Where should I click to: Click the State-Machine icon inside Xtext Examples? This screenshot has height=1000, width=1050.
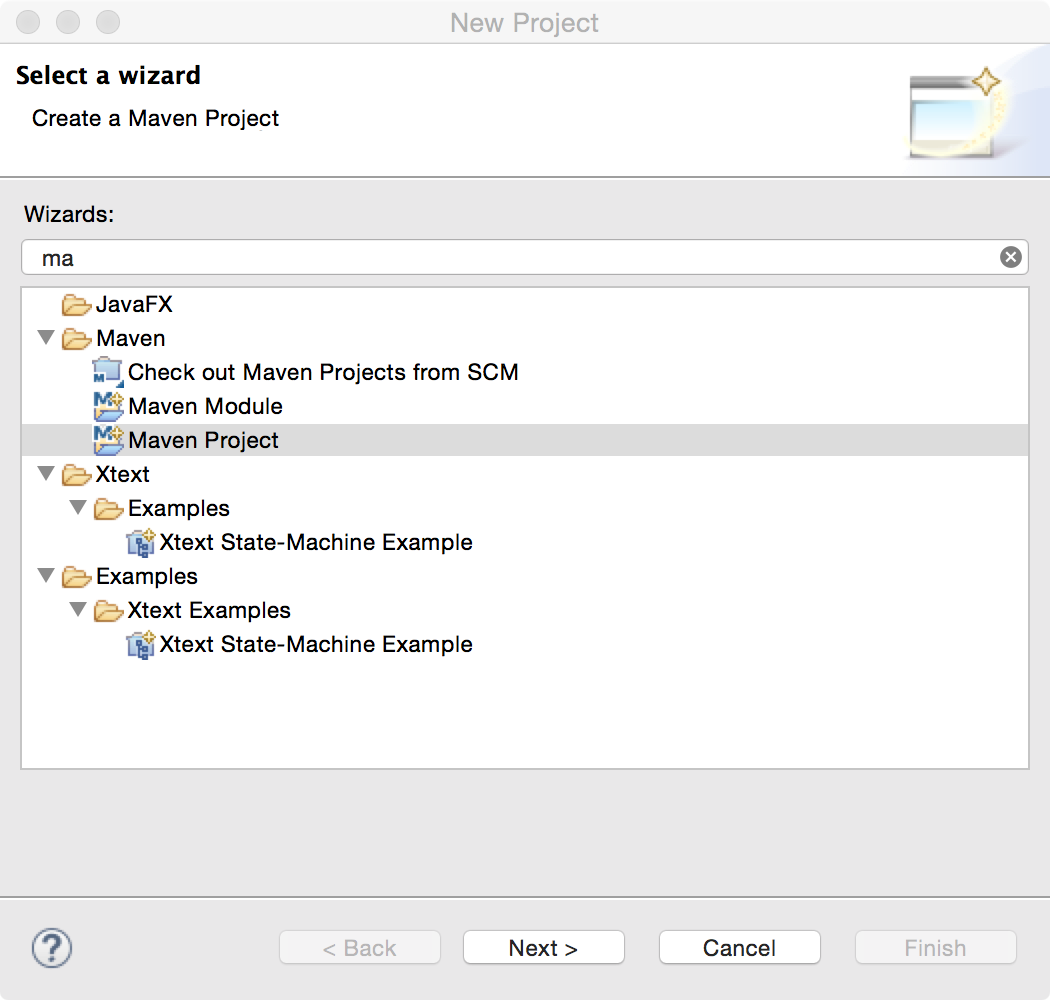coord(141,645)
